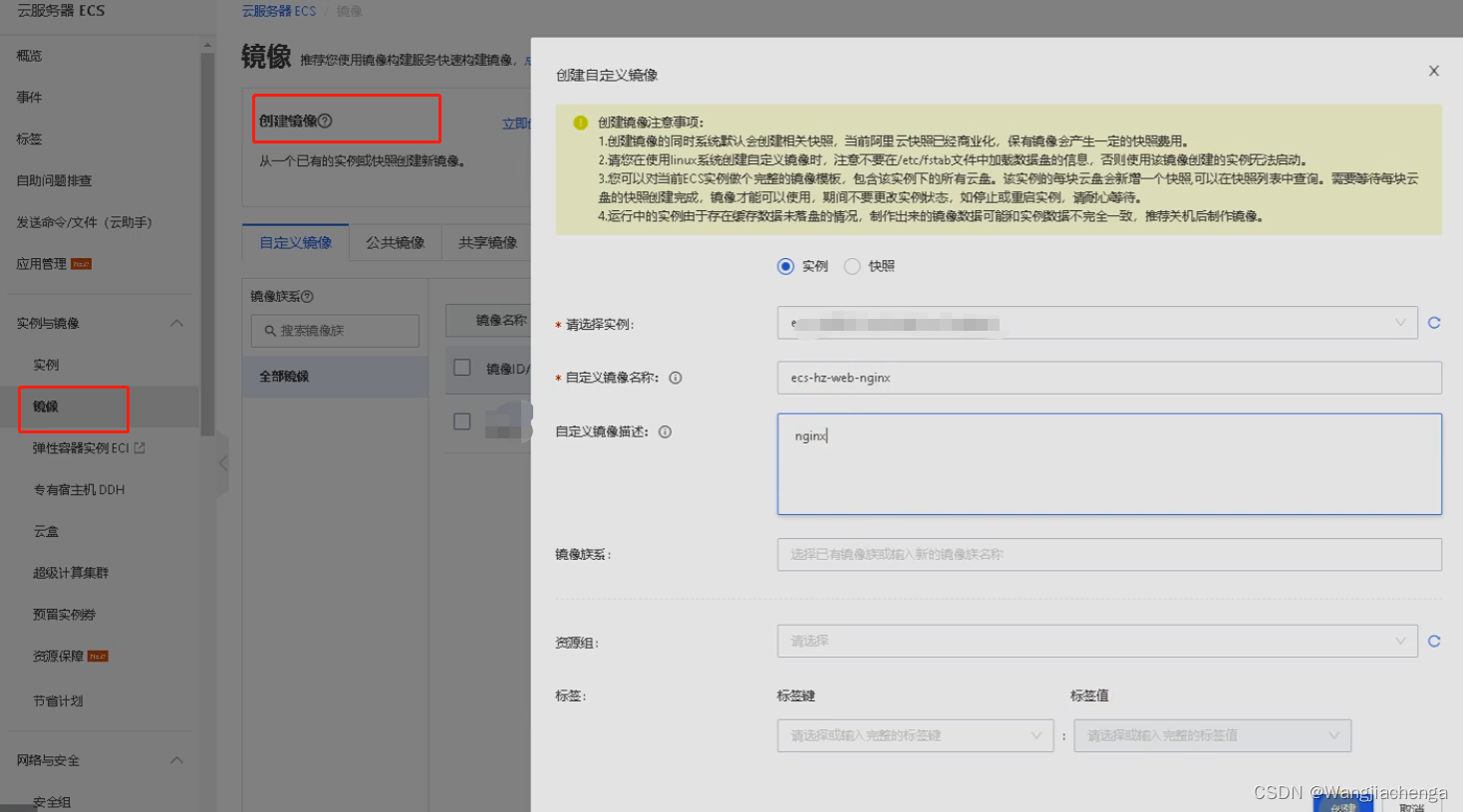
Task: Click help icon next to 创建镜像
Action: (325, 121)
